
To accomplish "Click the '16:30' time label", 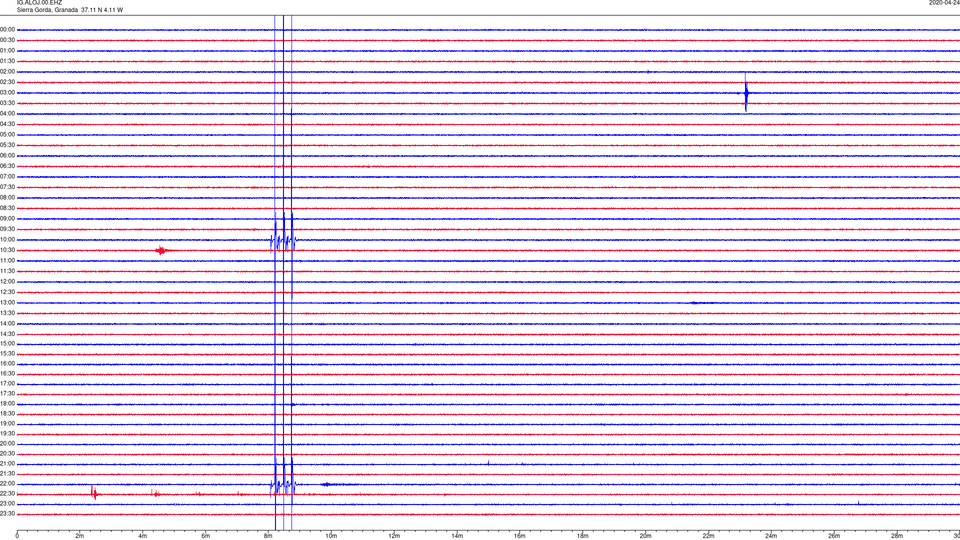I will tap(7, 373).
